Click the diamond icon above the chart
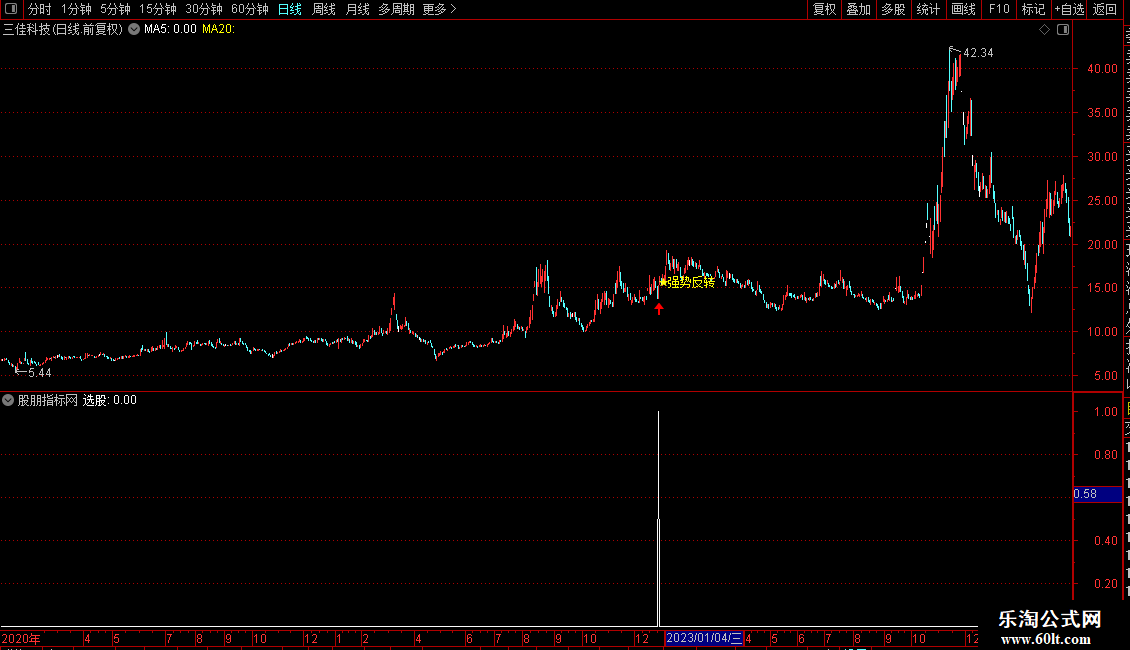Viewport: 1130px width, 650px height. (1044, 30)
